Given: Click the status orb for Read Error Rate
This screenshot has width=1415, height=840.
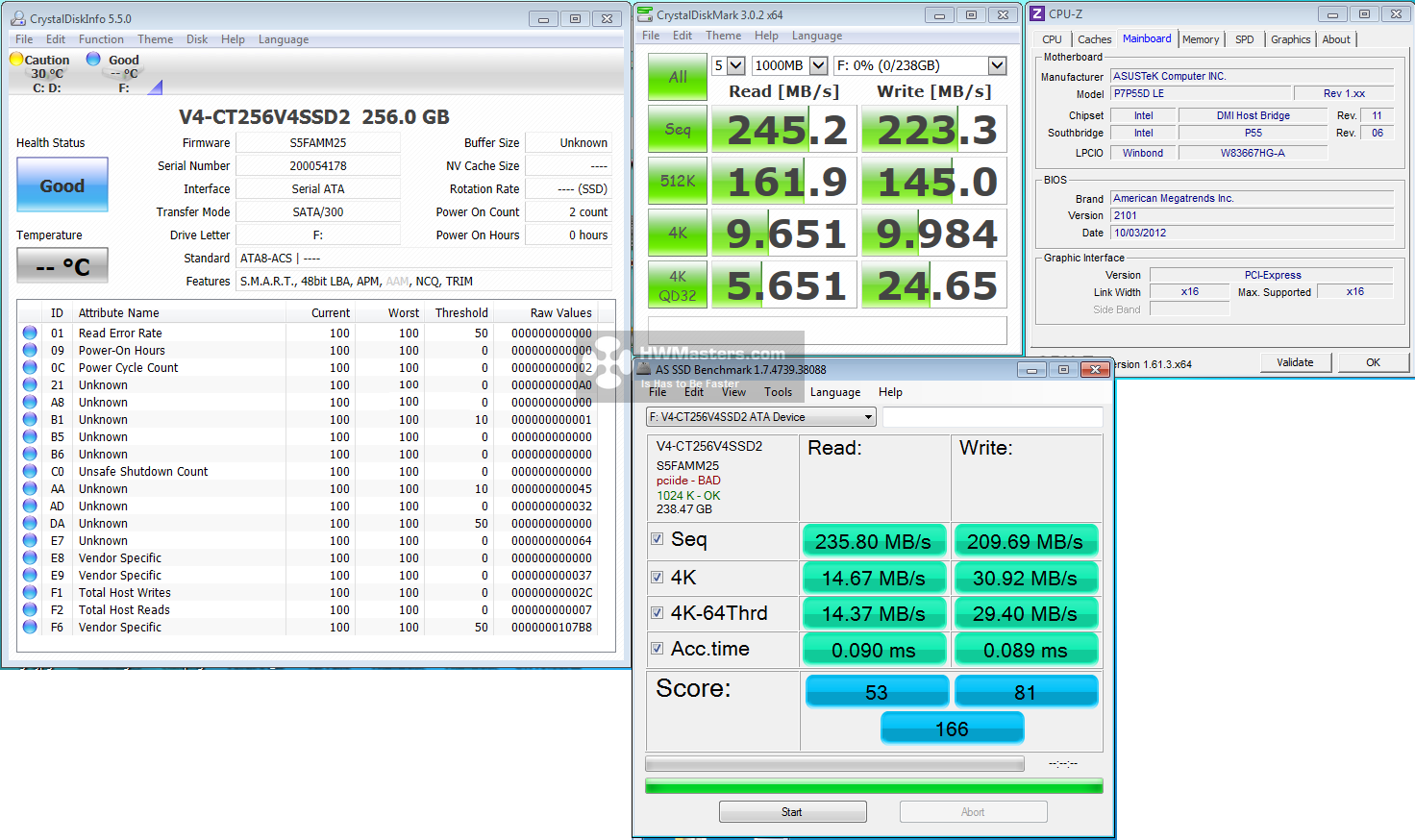Looking at the screenshot, I should click(x=30, y=333).
